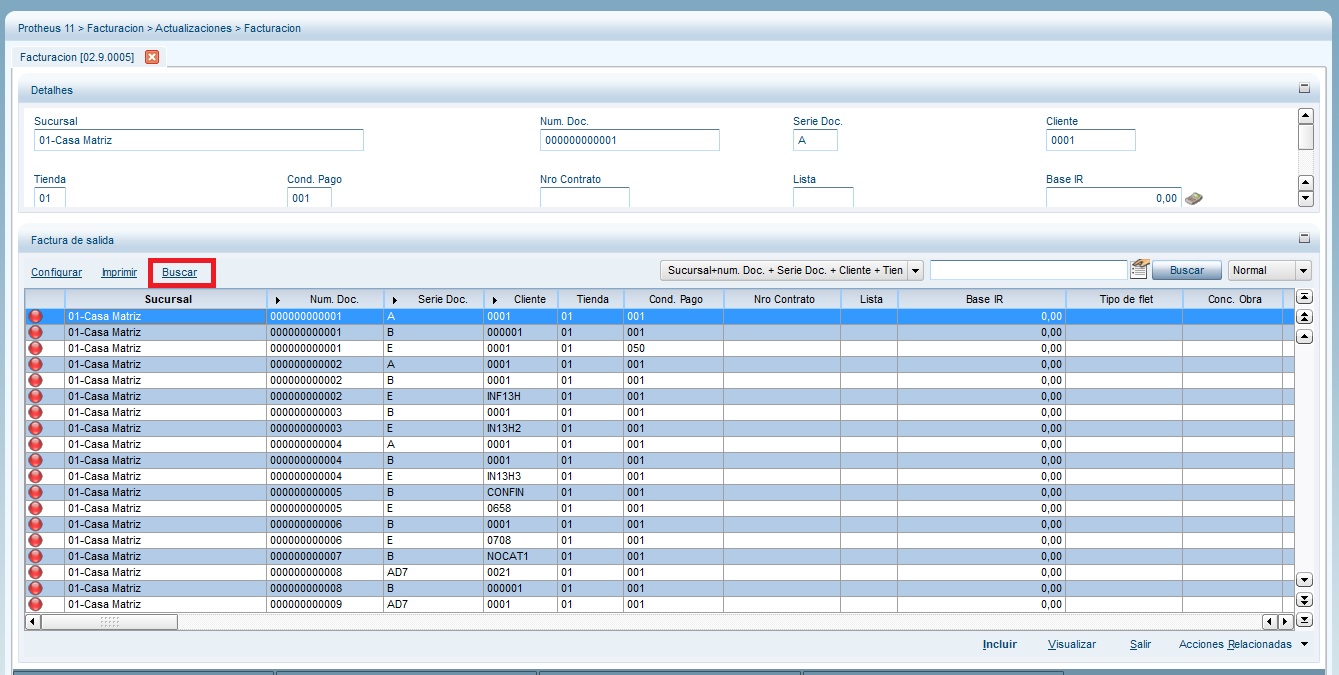Focus the Serie Doc. field with value A
Viewport: 1339px width, 675px height.
coord(815,140)
